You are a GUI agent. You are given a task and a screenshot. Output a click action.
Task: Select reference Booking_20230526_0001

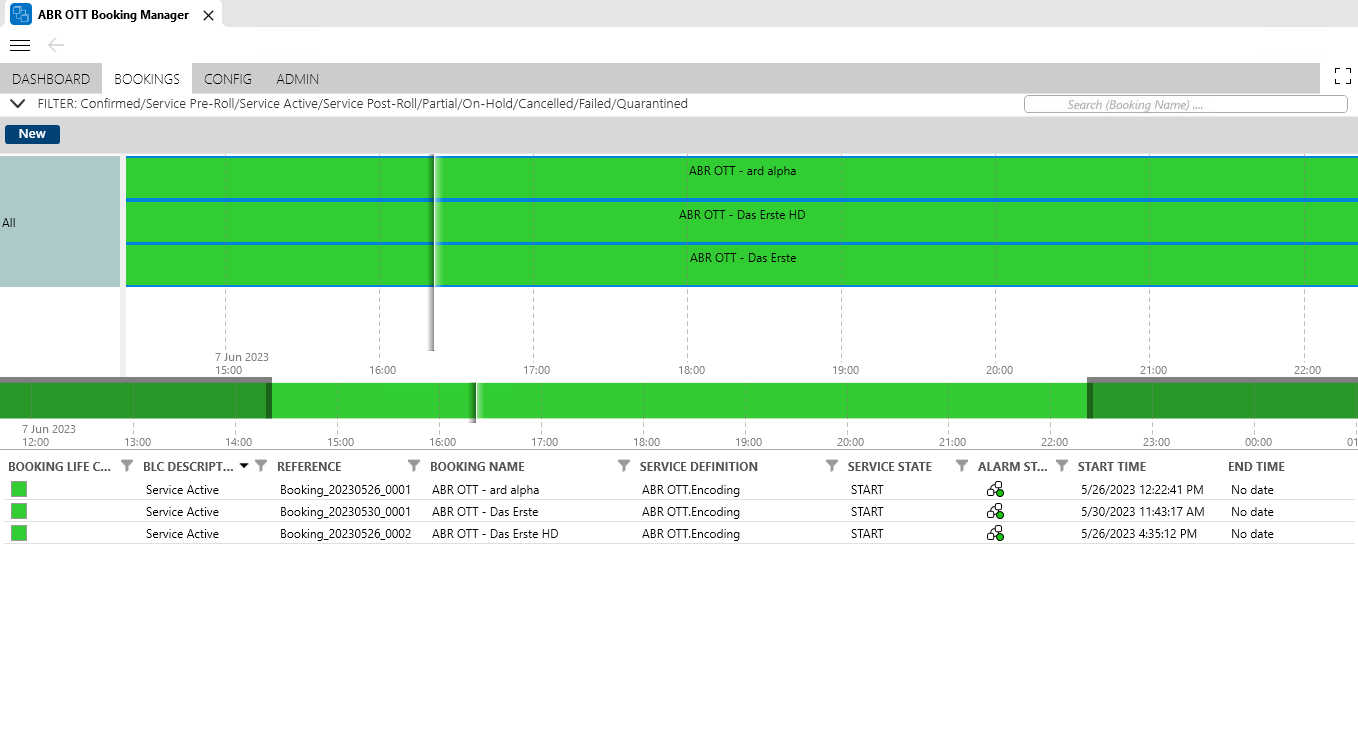tap(345, 490)
